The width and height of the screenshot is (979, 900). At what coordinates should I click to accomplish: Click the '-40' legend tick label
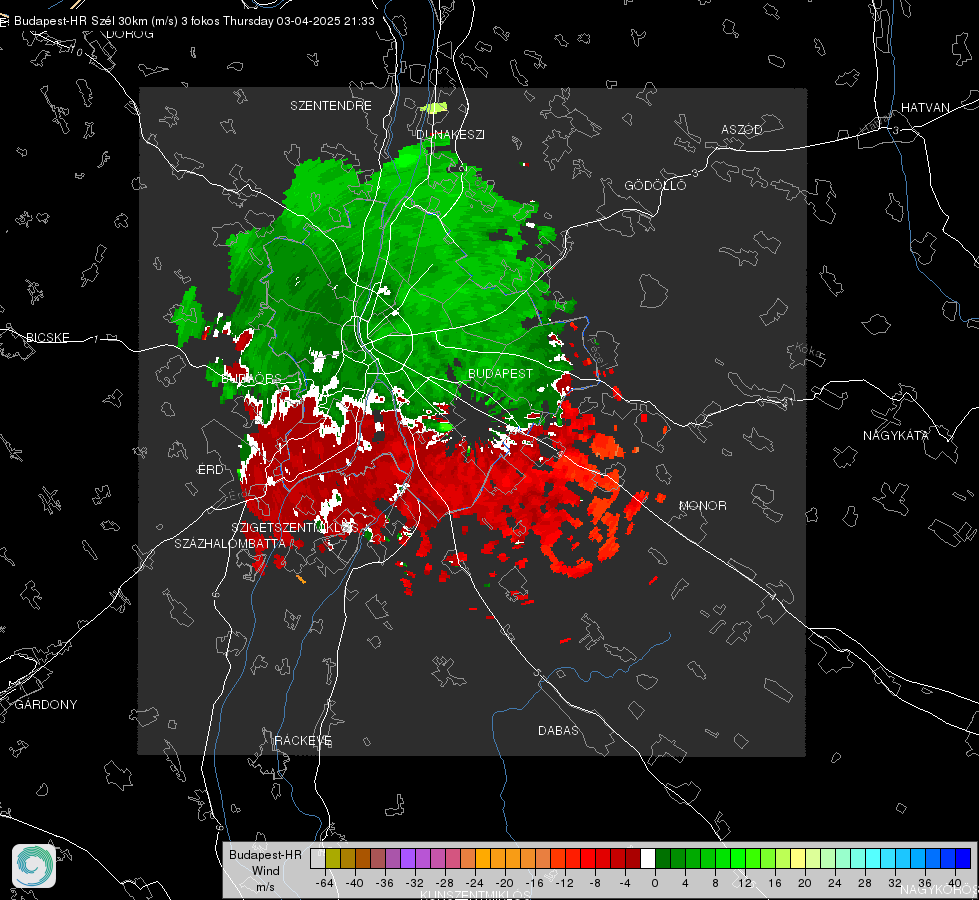tap(355, 883)
